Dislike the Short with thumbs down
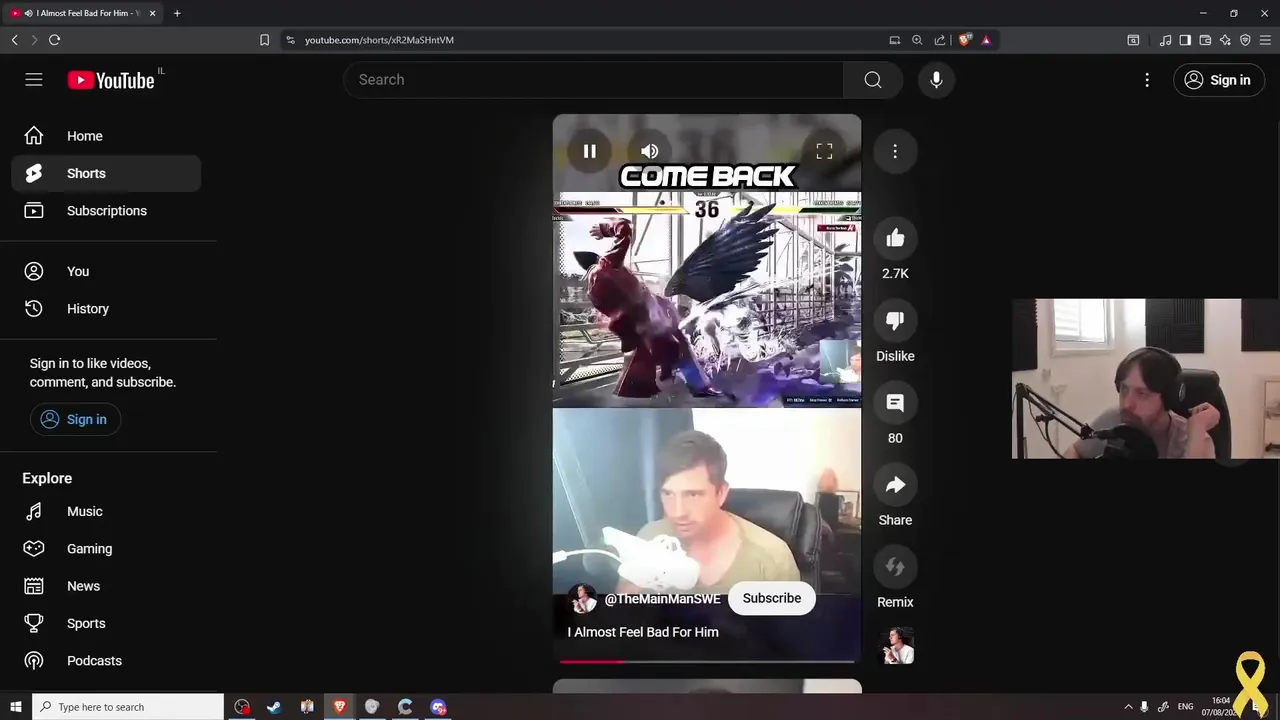This screenshot has height=720, width=1280. pyautogui.click(x=895, y=320)
